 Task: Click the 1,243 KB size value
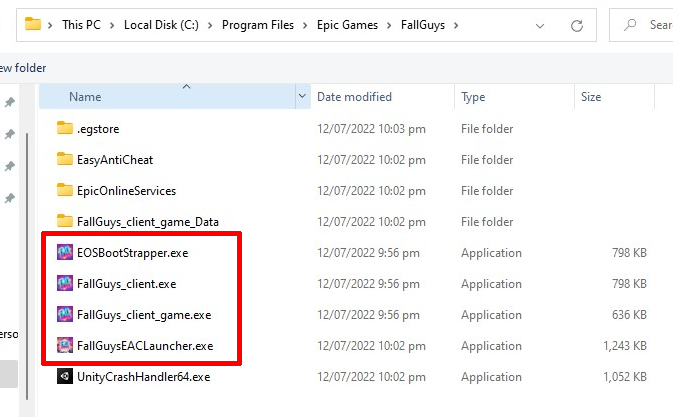click(624, 345)
